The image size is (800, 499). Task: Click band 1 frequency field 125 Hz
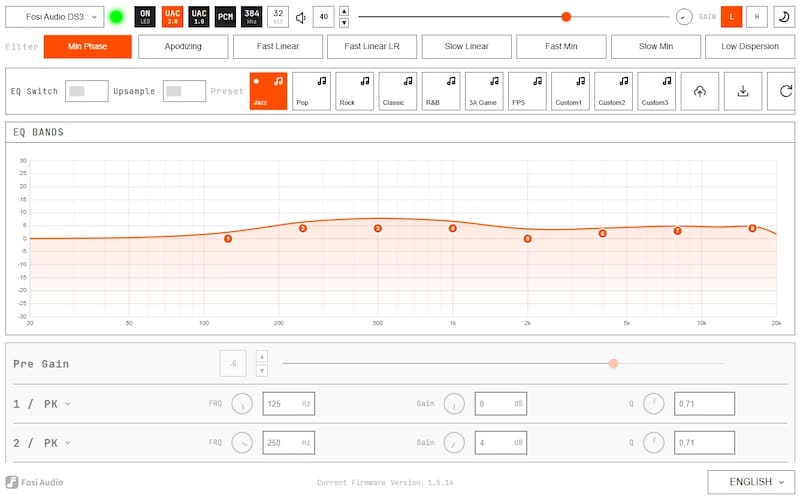click(289, 404)
